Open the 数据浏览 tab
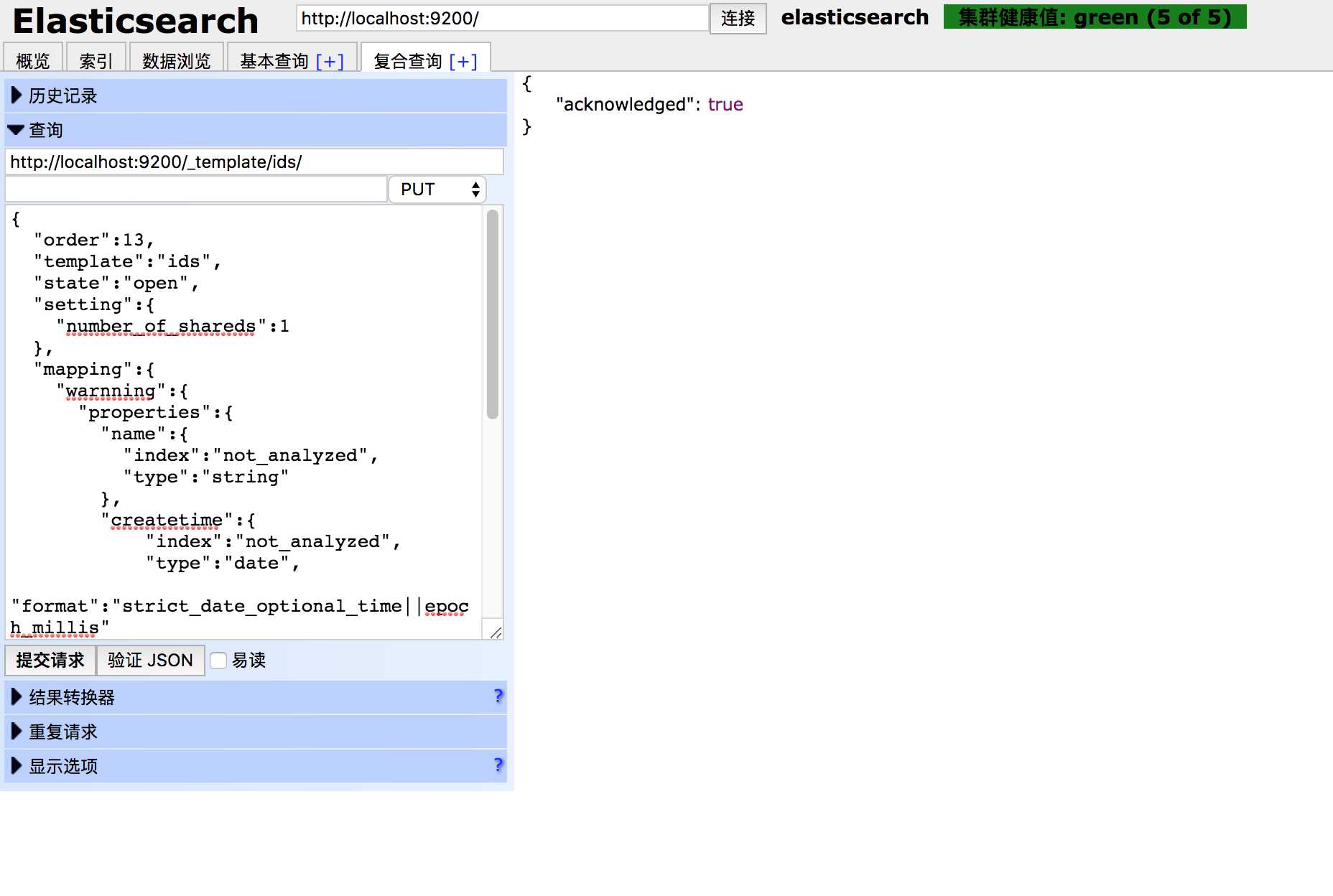The image size is (1333, 896). pos(176,60)
